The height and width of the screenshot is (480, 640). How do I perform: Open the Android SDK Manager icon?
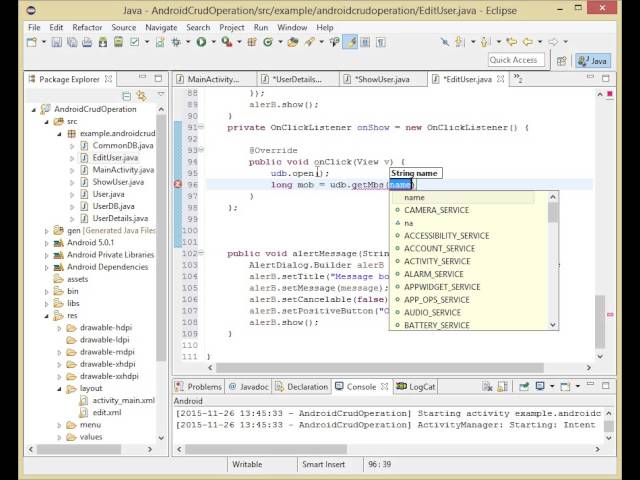(103, 42)
